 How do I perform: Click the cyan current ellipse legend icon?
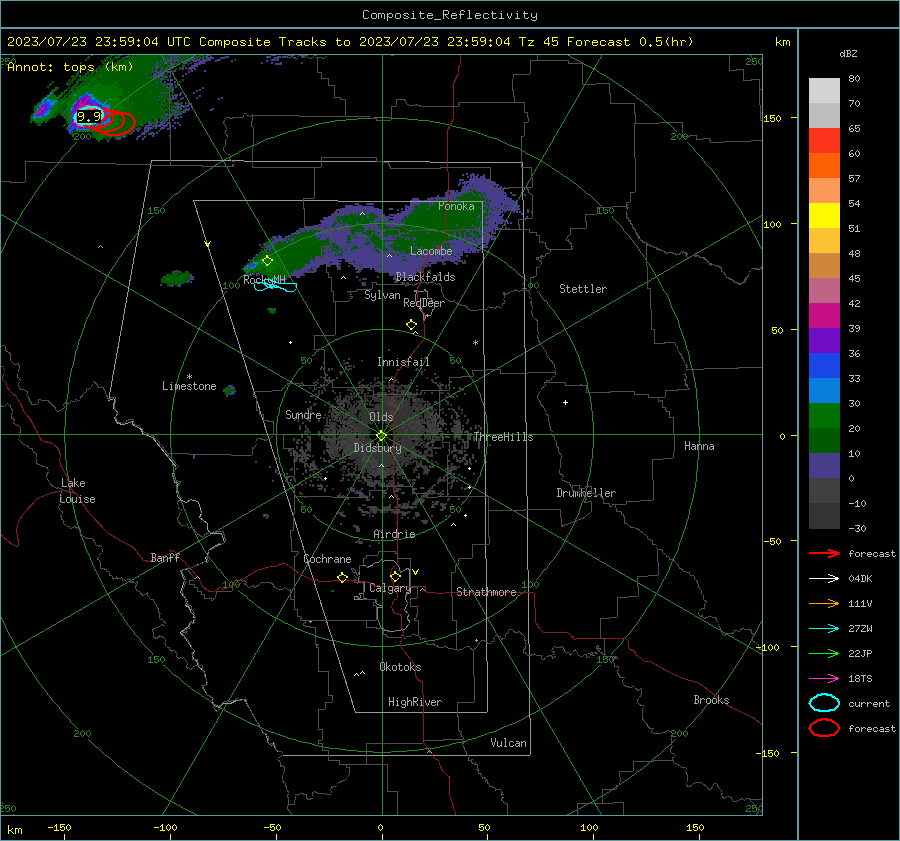coord(824,703)
